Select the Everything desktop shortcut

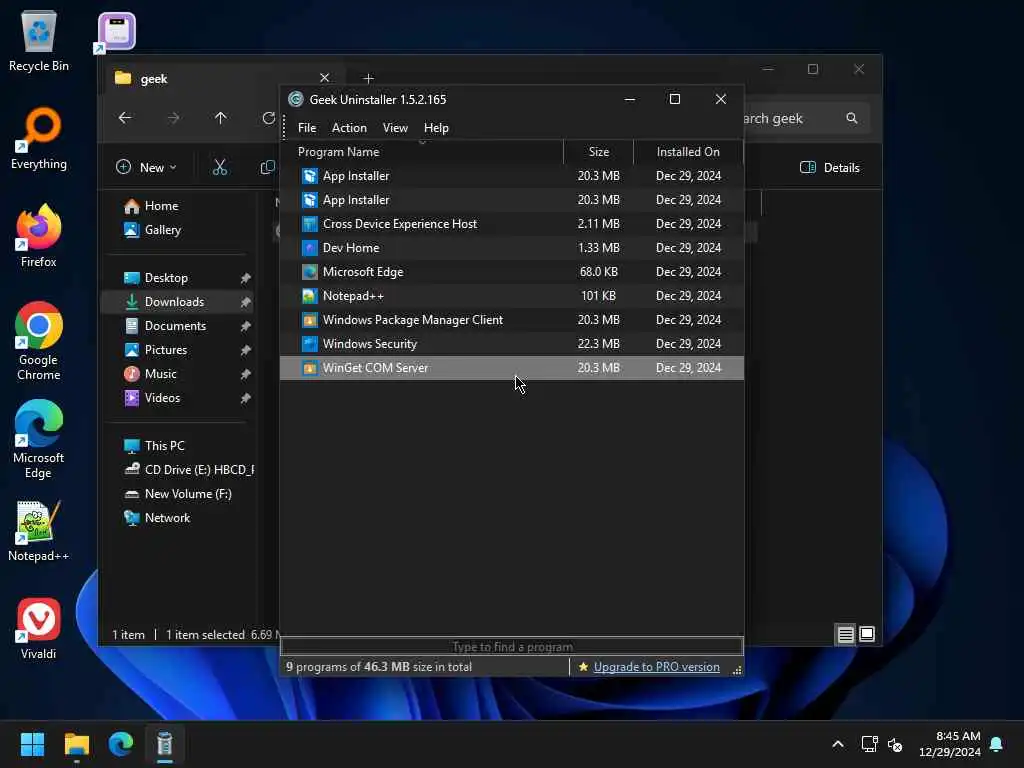(x=39, y=139)
